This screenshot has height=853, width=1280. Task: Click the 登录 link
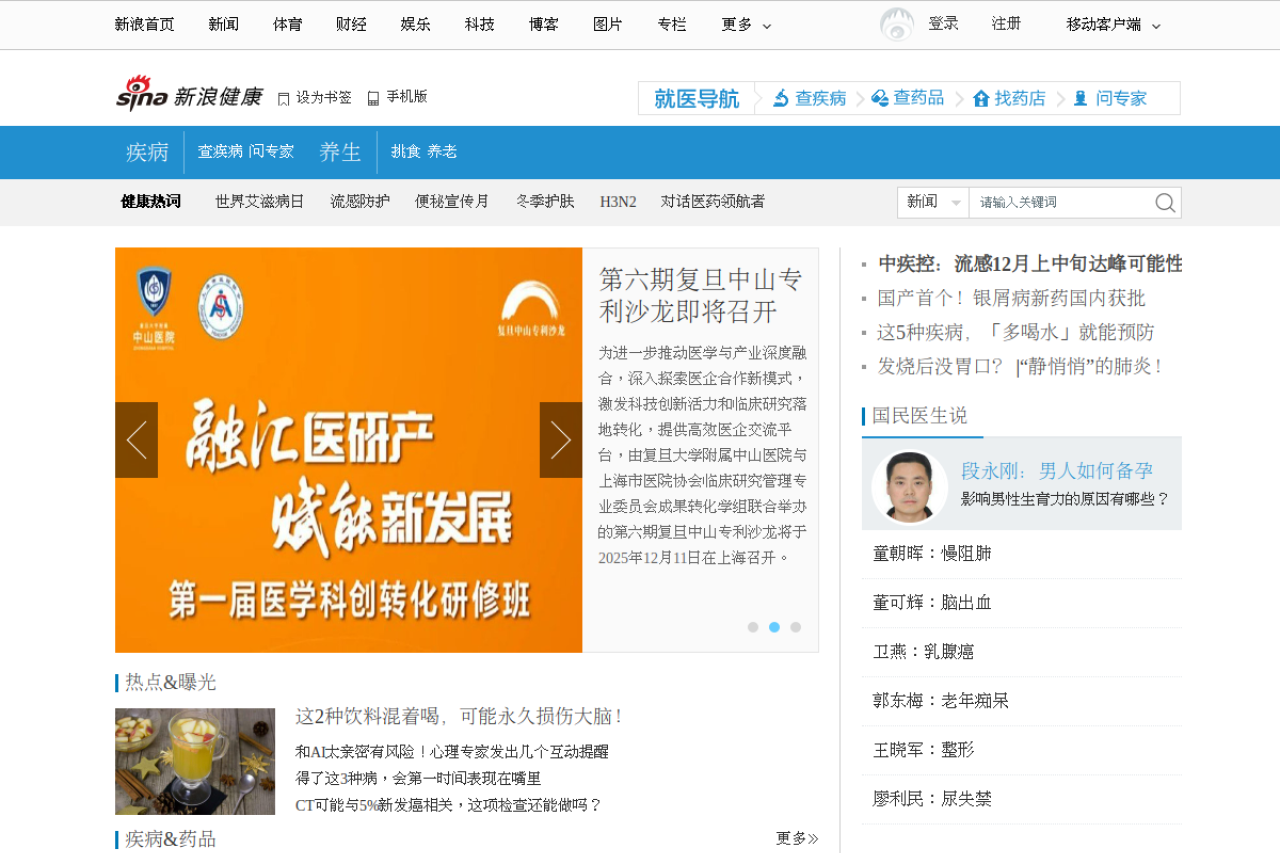click(x=944, y=24)
